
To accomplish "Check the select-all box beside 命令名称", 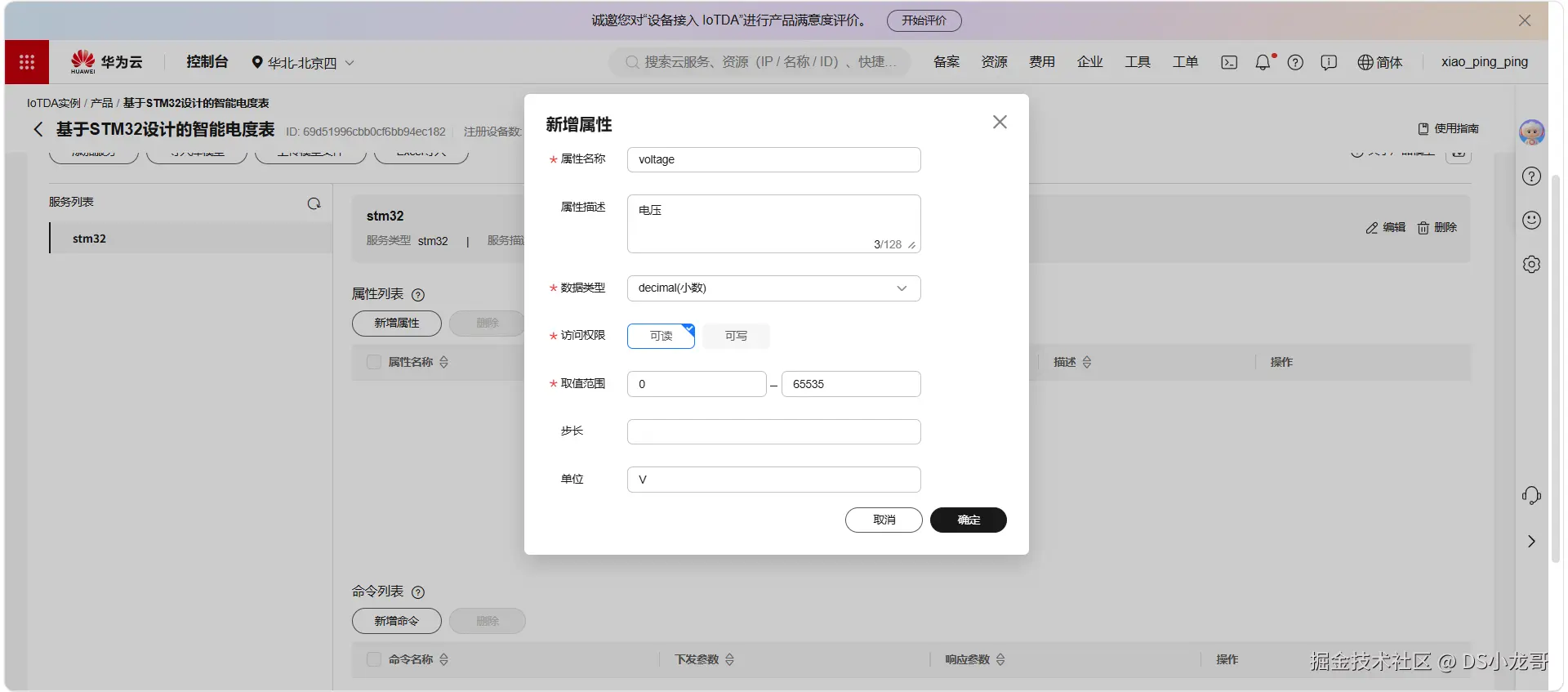I will pyautogui.click(x=374, y=659).
